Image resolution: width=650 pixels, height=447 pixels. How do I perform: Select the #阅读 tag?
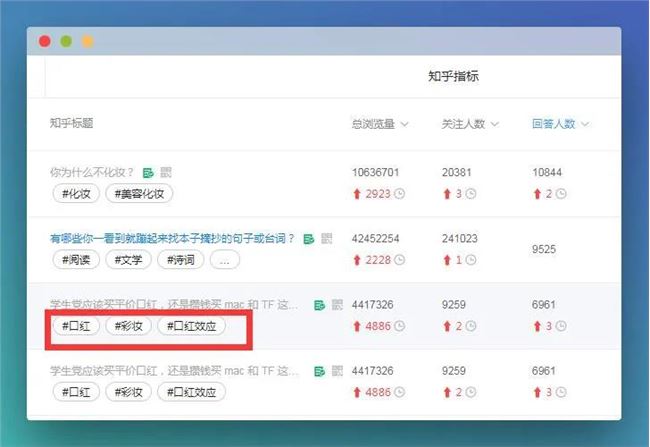[x=76, y=260]
